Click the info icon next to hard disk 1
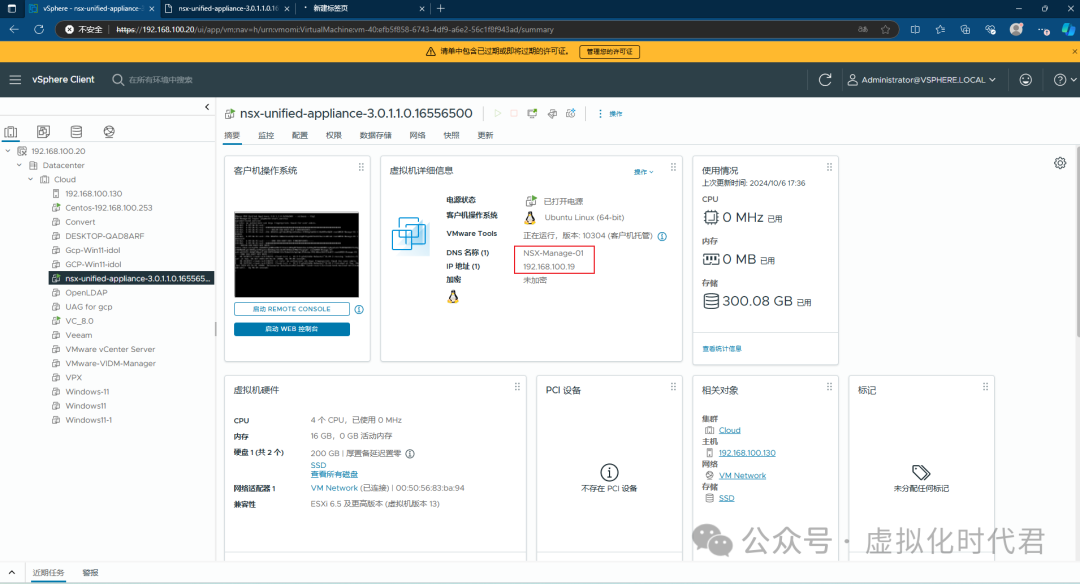The height and width of the screenshot is (584, 1080). pyautogui.click(x=410, y=453)
